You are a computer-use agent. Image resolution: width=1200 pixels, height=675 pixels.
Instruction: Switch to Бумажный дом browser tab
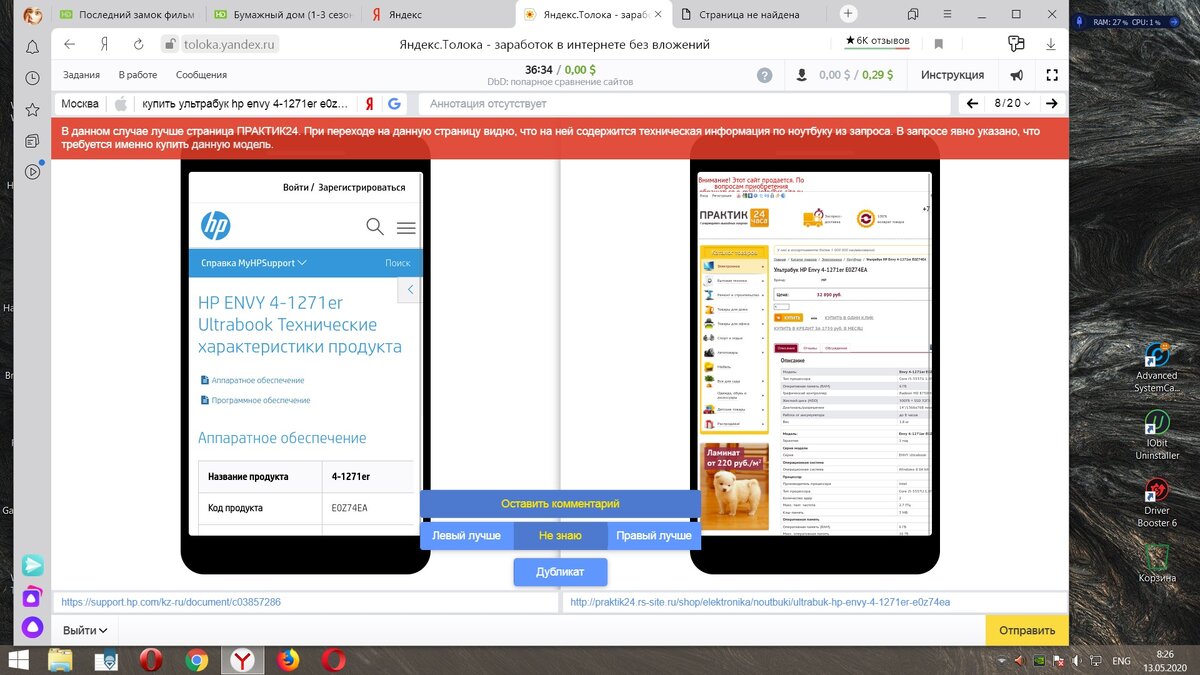[284, 15]
